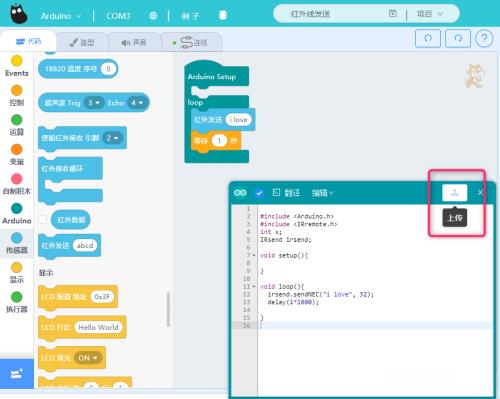Click the Kittenblock black cat logo
Viewport: 500px width, 399px height.
[x=18, y=13]
